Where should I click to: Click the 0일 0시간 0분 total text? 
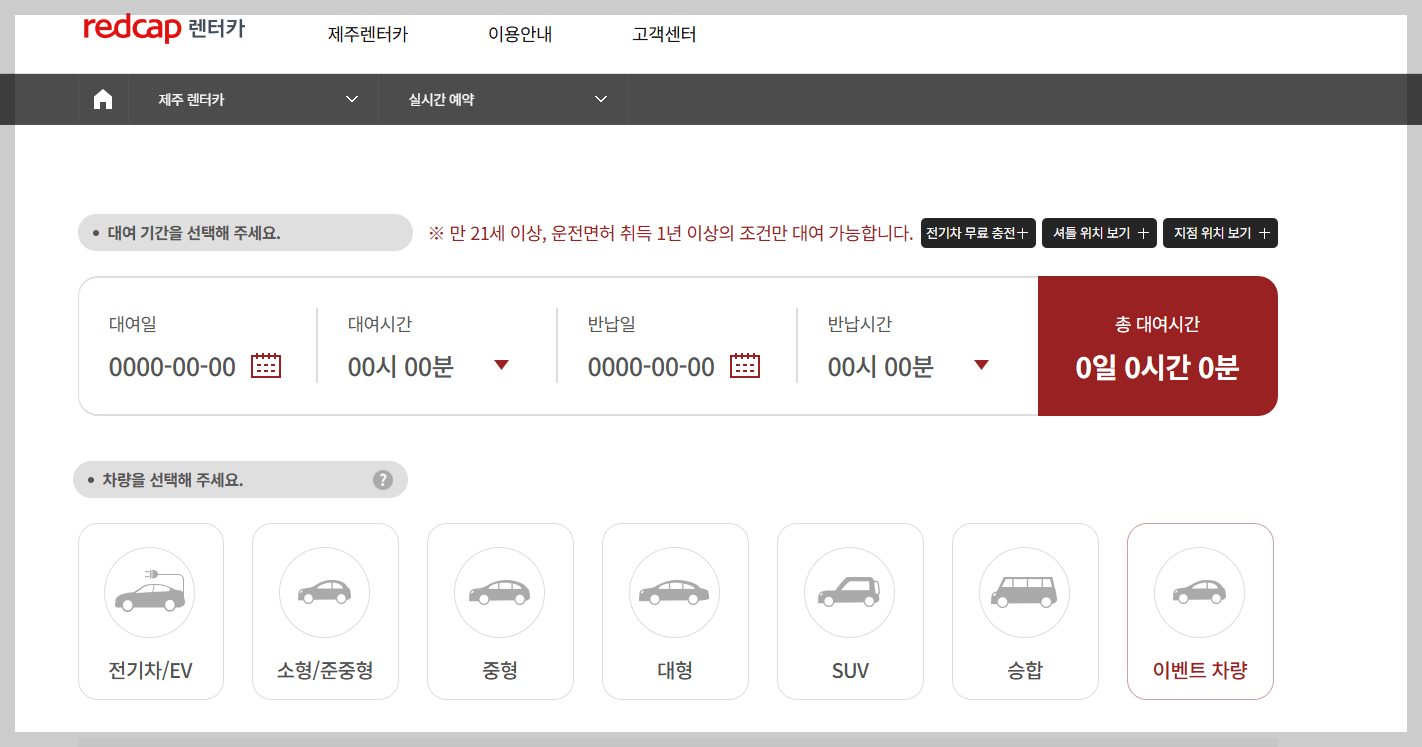1157,368
